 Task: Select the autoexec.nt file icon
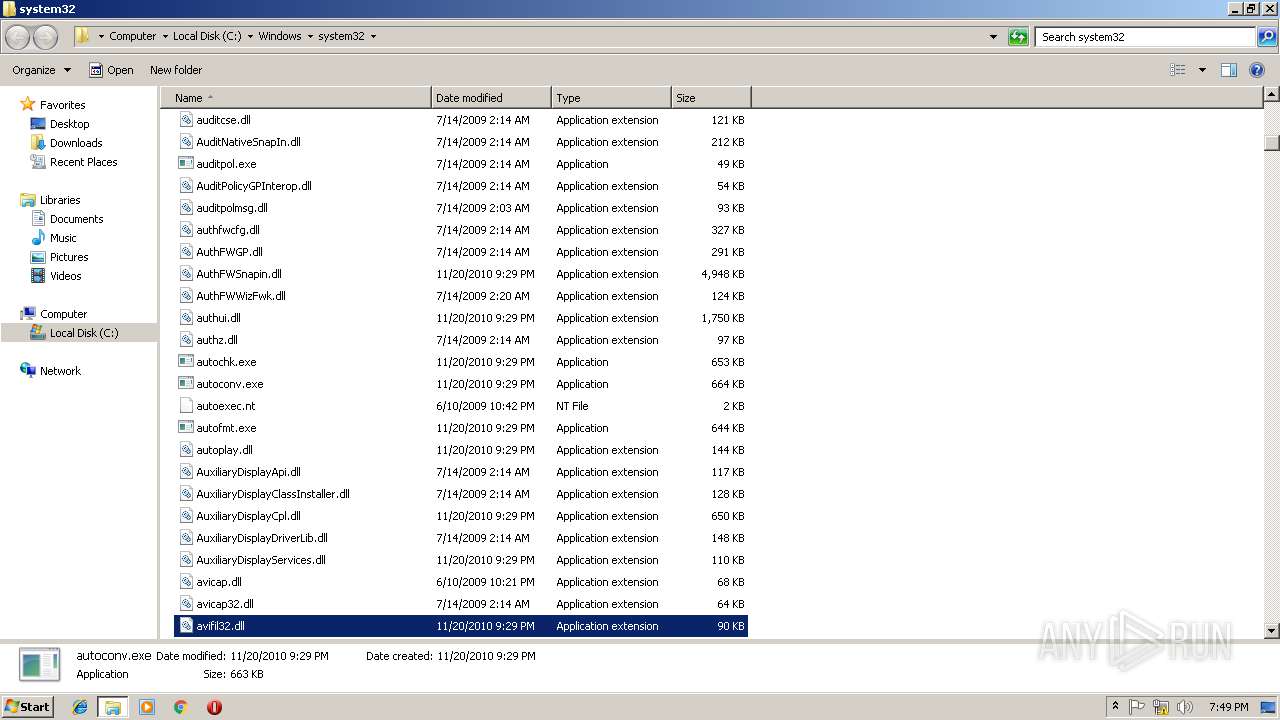click(186, 406)
